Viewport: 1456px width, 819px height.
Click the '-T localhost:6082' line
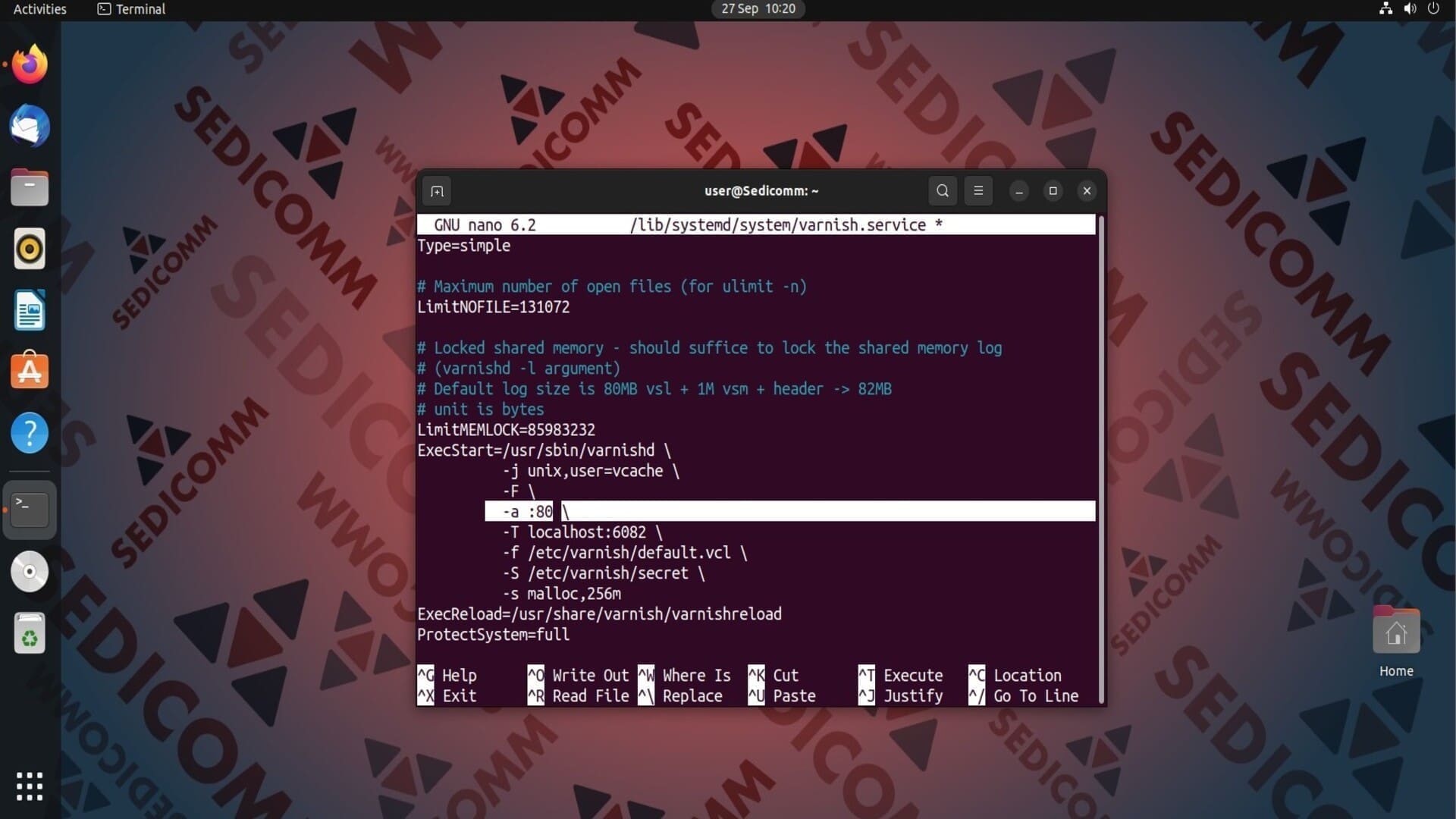pos(582,532)
